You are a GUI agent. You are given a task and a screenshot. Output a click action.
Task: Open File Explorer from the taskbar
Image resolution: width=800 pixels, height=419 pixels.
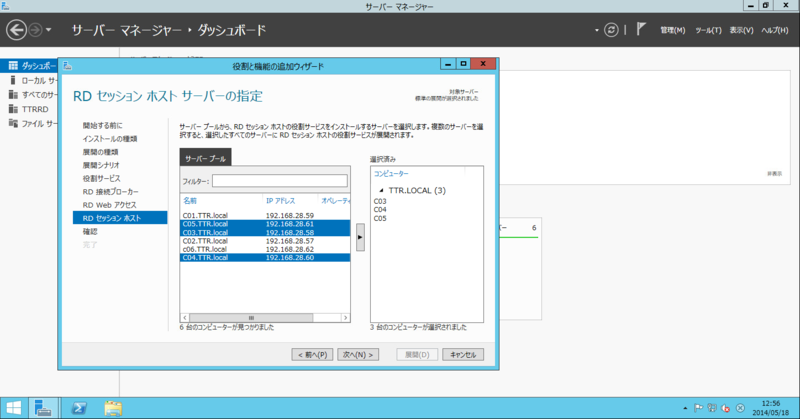113,408
